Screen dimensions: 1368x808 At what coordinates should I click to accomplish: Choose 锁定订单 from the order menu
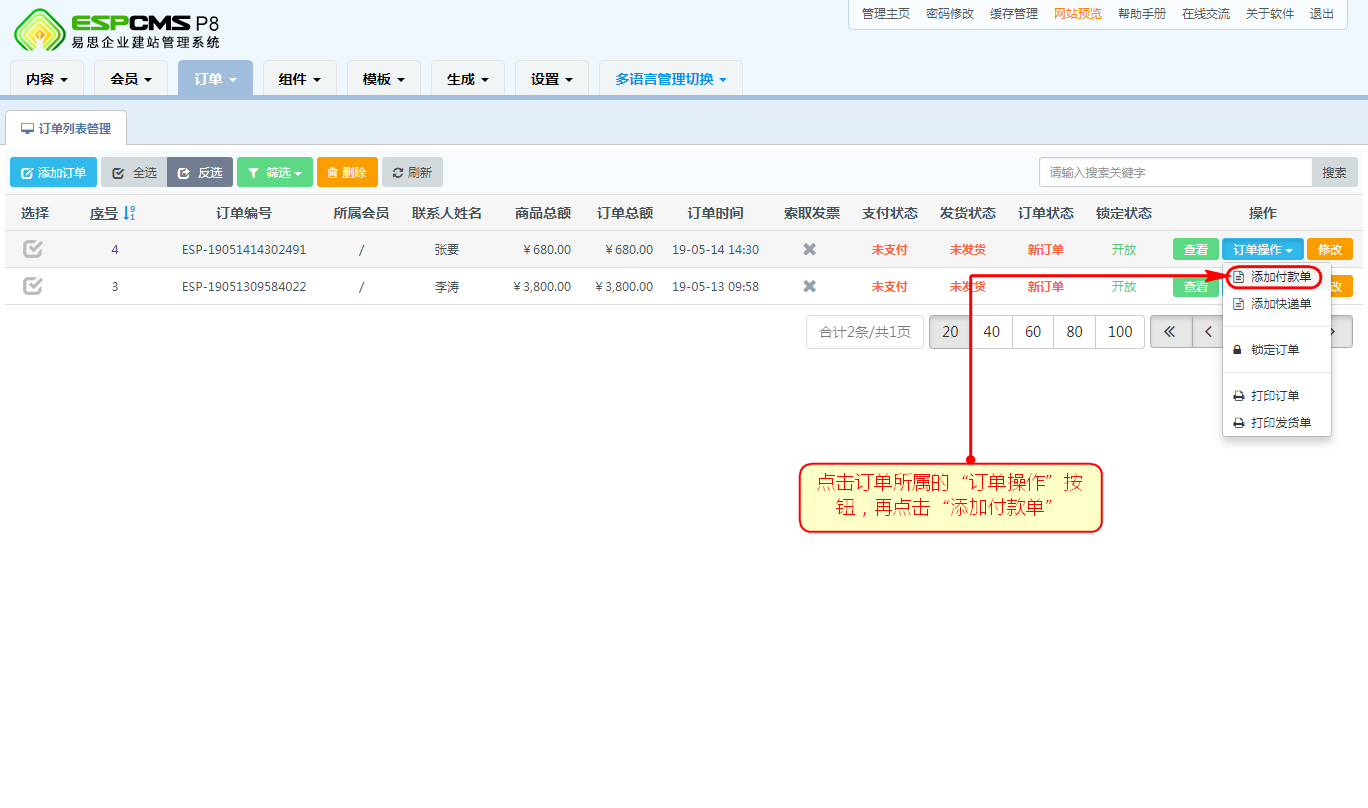tap(1277, 350)
